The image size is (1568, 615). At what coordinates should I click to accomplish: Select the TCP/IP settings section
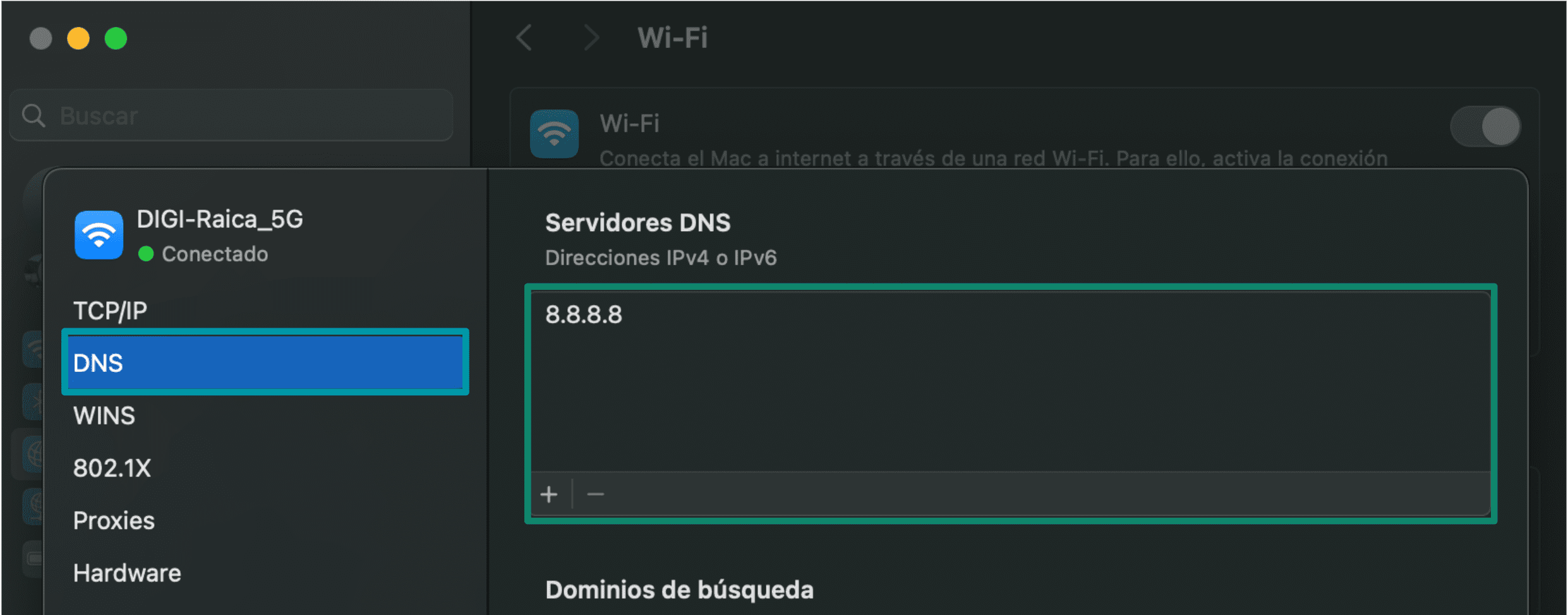coord(111,311)
